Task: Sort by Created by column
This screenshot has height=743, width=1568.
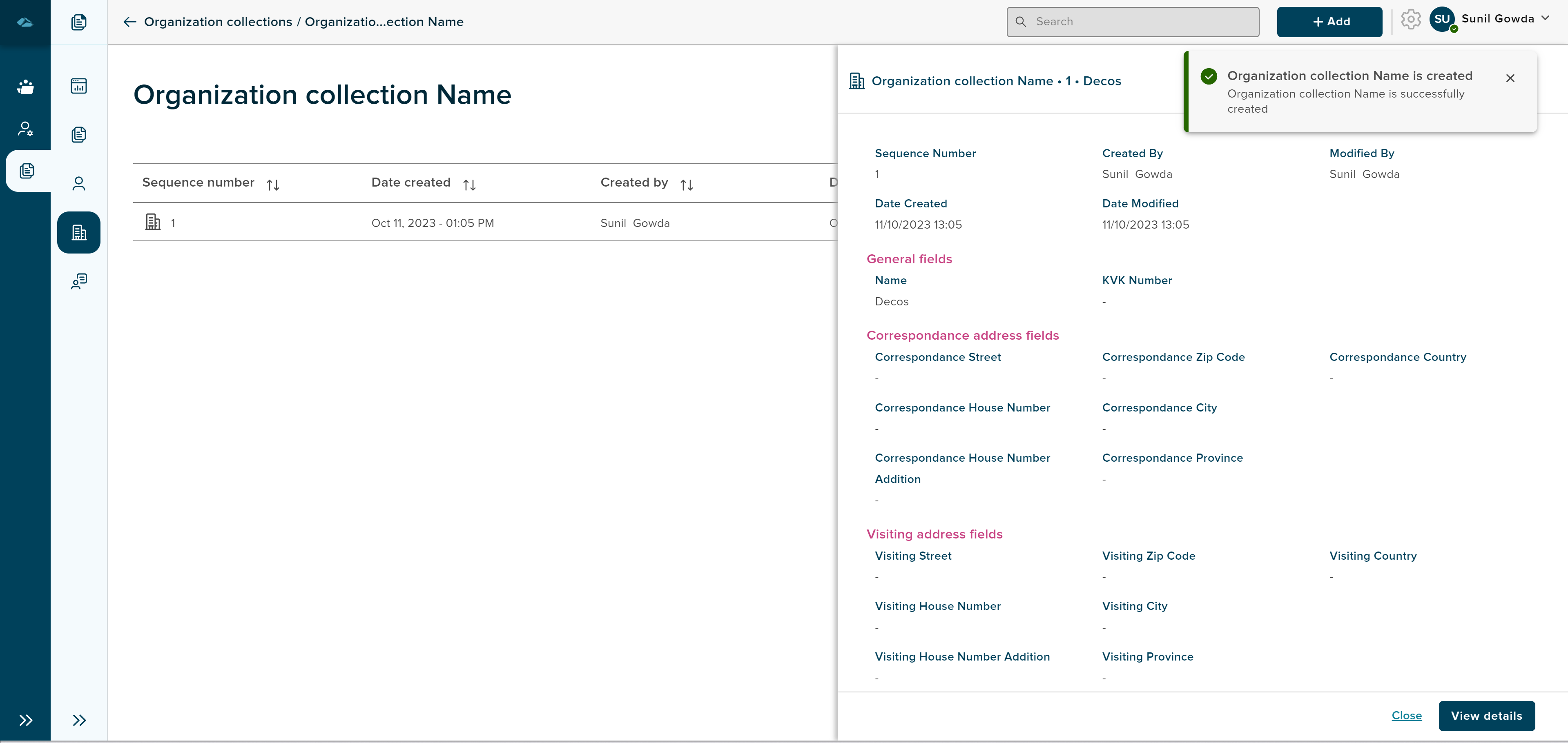Action: pos(686,185)
